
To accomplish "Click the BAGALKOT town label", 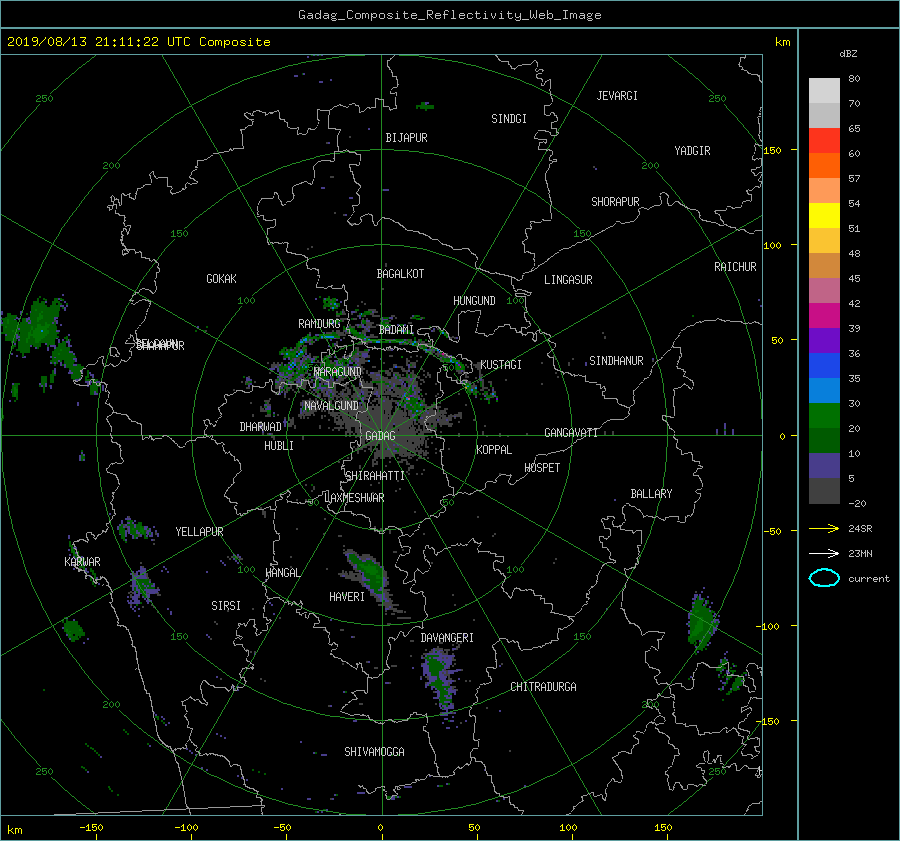I will 400,274.
